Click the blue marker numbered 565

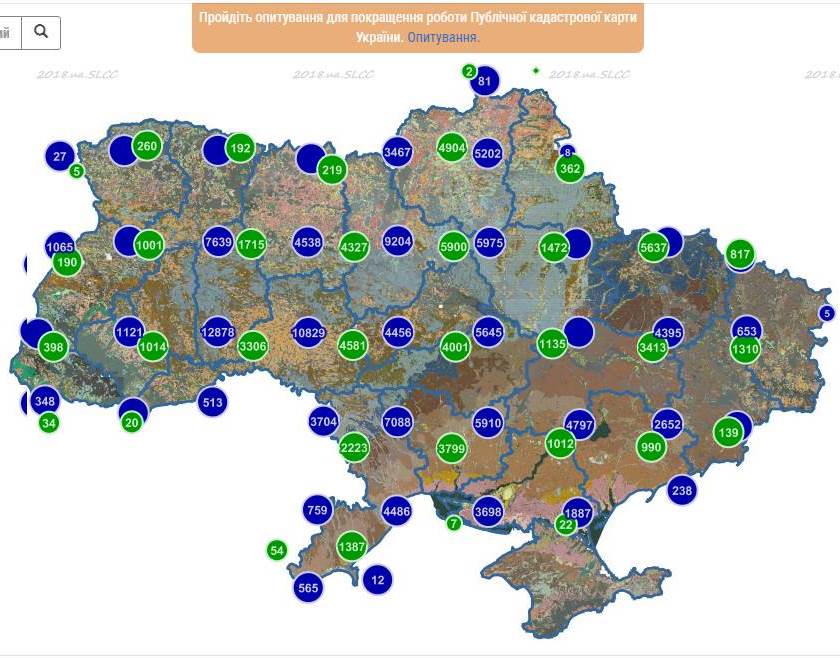click(x=307, y=588)
